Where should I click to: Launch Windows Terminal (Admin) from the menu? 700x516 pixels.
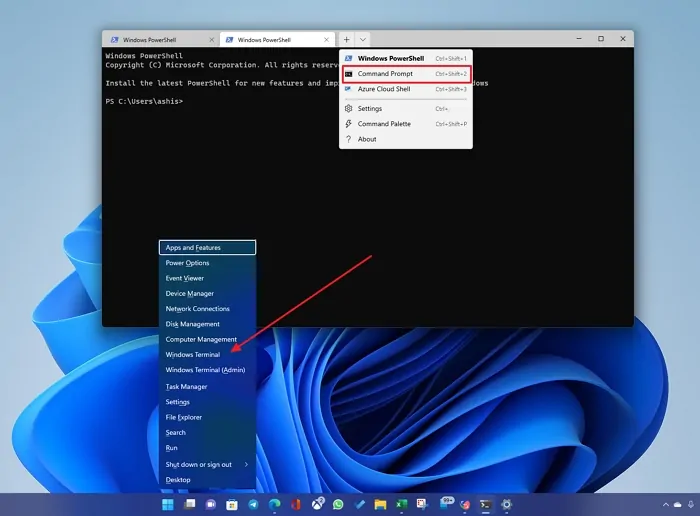coord(207,370)
